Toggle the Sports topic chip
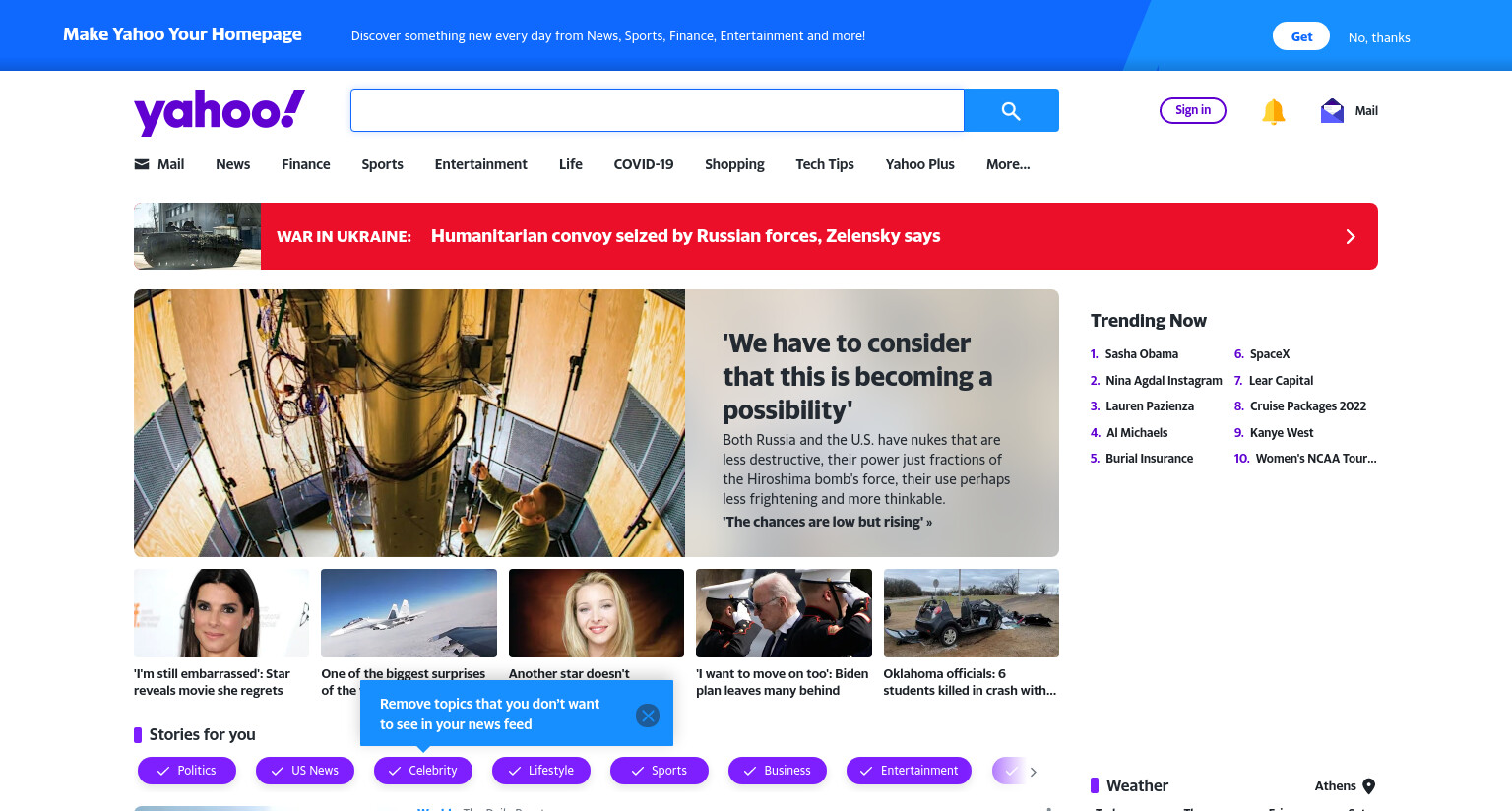Image resolution: width=1512 pixels, height=811 pixels. pos(660,771)
